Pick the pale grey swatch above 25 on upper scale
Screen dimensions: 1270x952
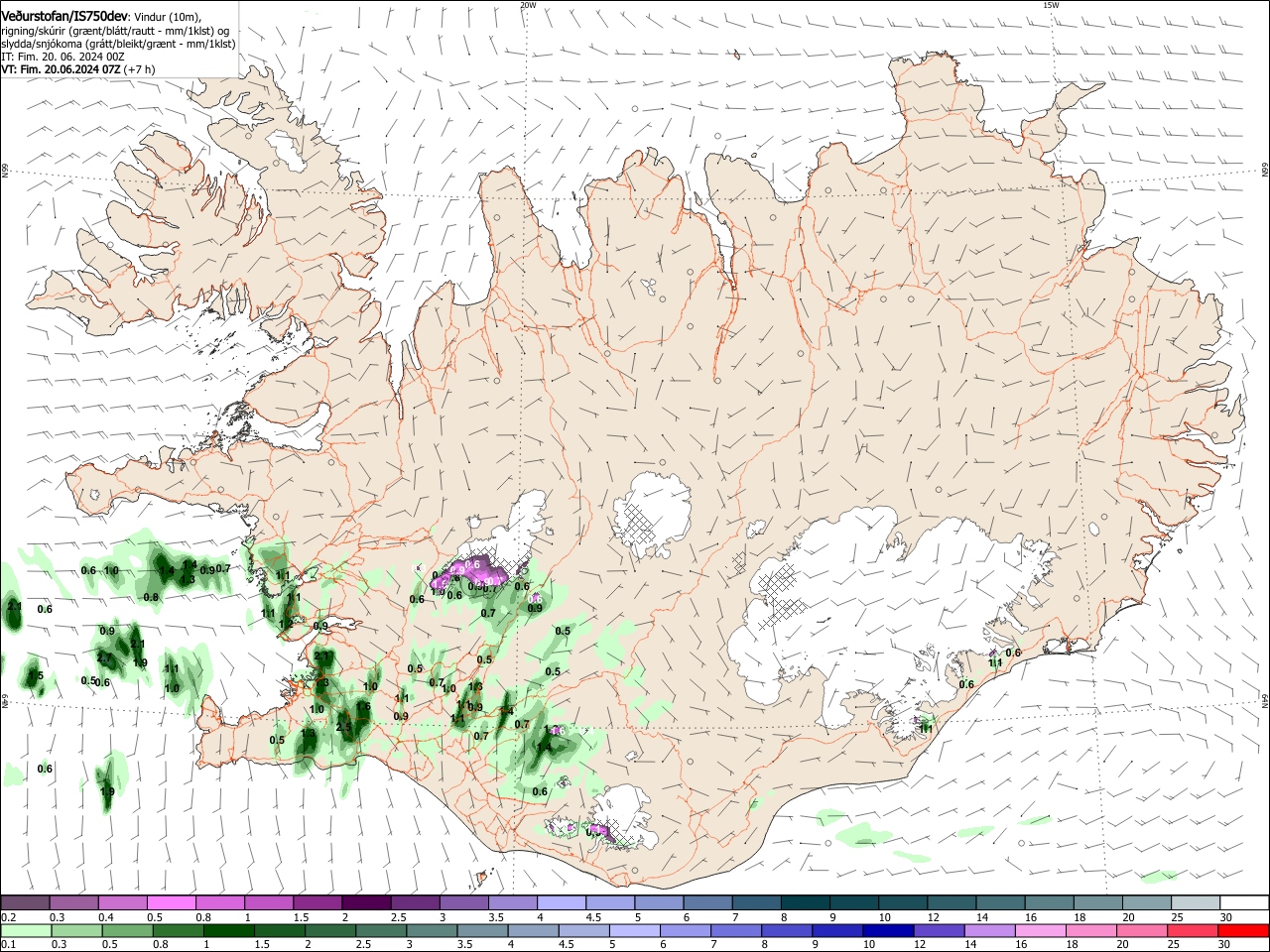coord(1197,903)
